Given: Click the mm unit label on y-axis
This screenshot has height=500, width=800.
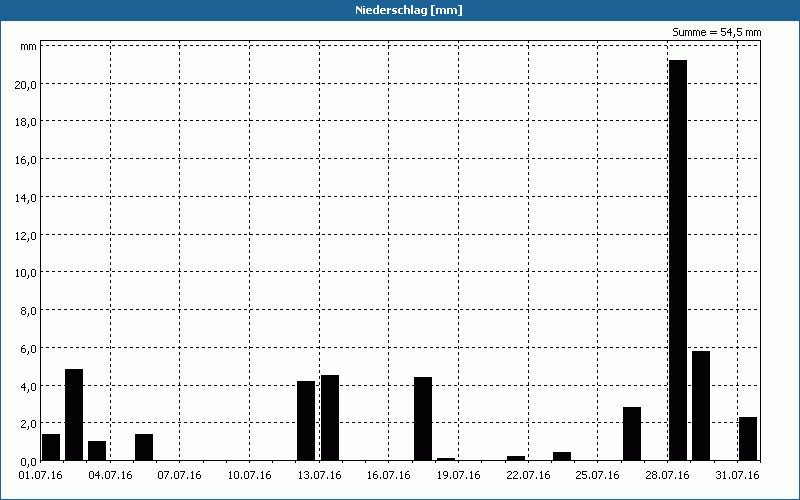Looking at the screenshot, I should 28,46.
